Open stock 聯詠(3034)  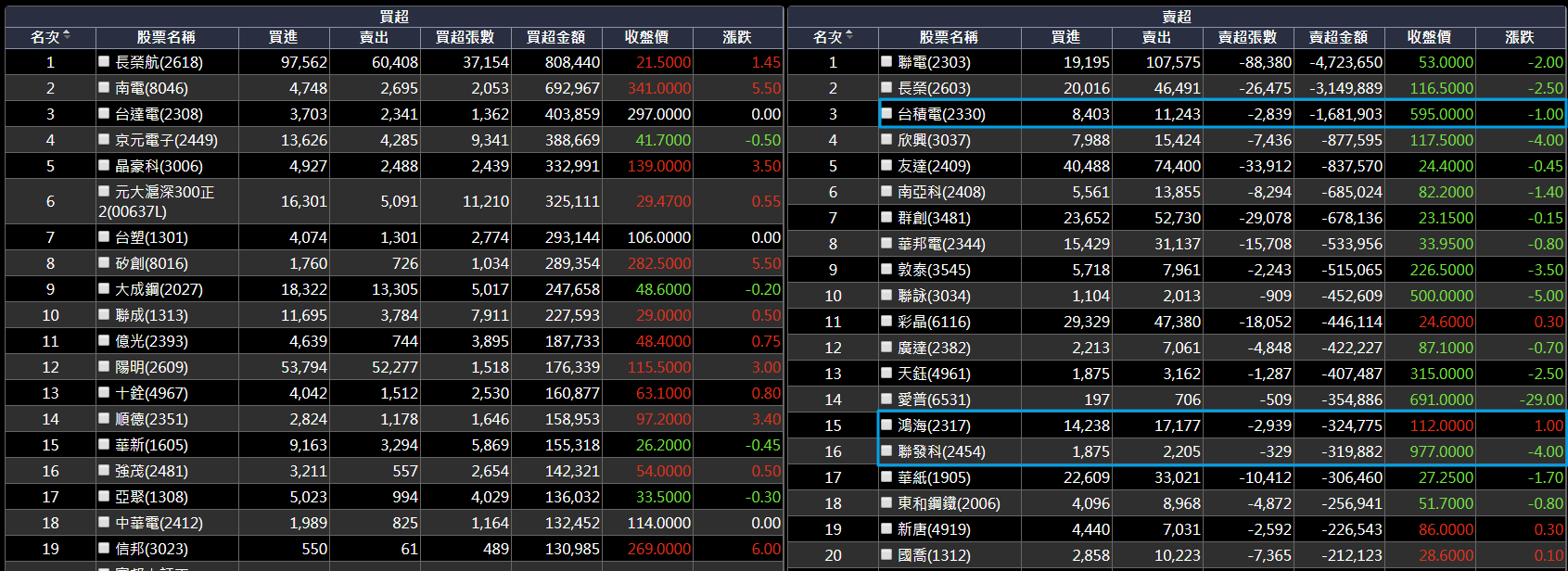tap(934, 296)
